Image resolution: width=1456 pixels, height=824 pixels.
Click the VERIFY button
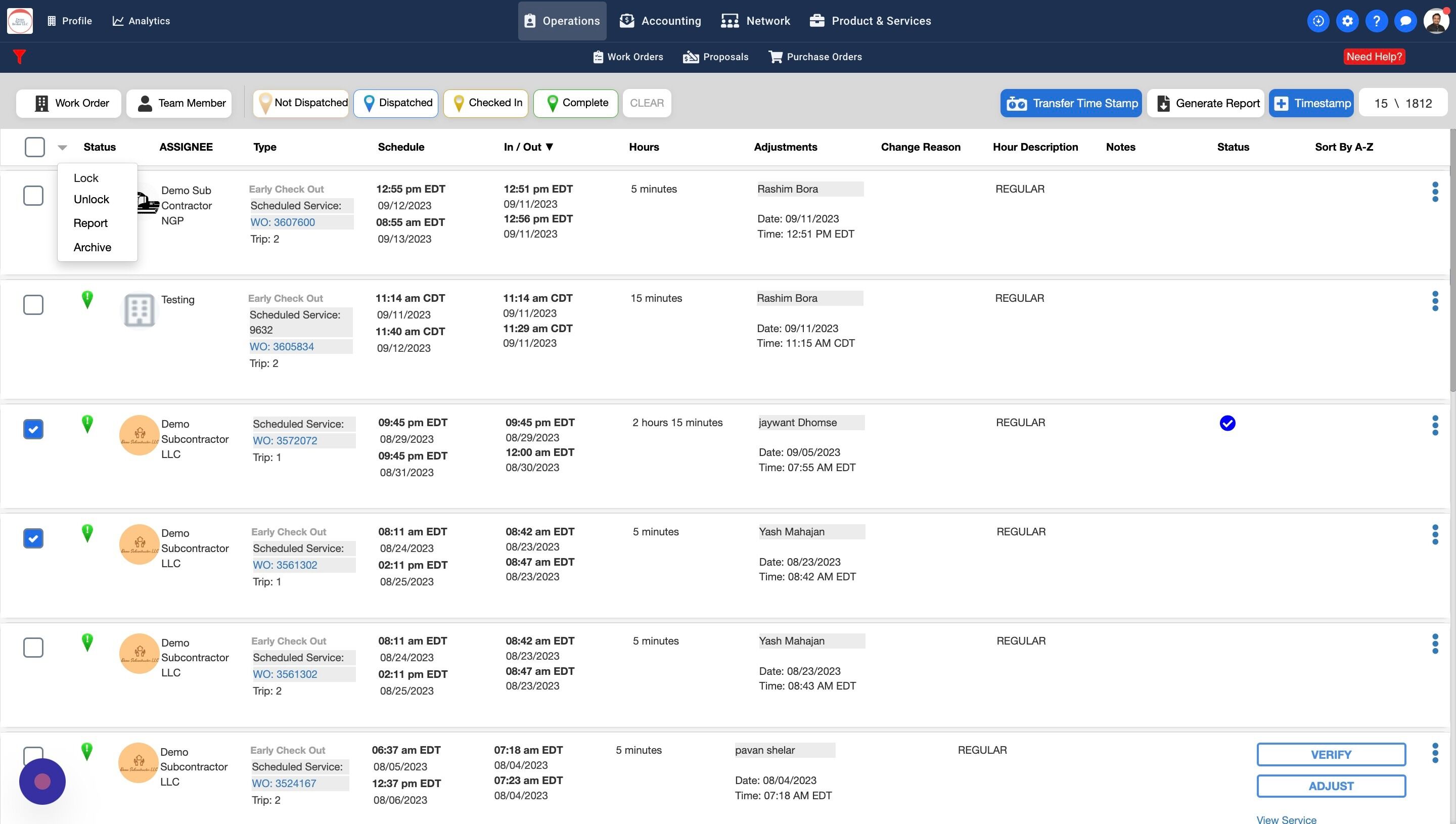pyautogui.click(x=1331, y=754)
